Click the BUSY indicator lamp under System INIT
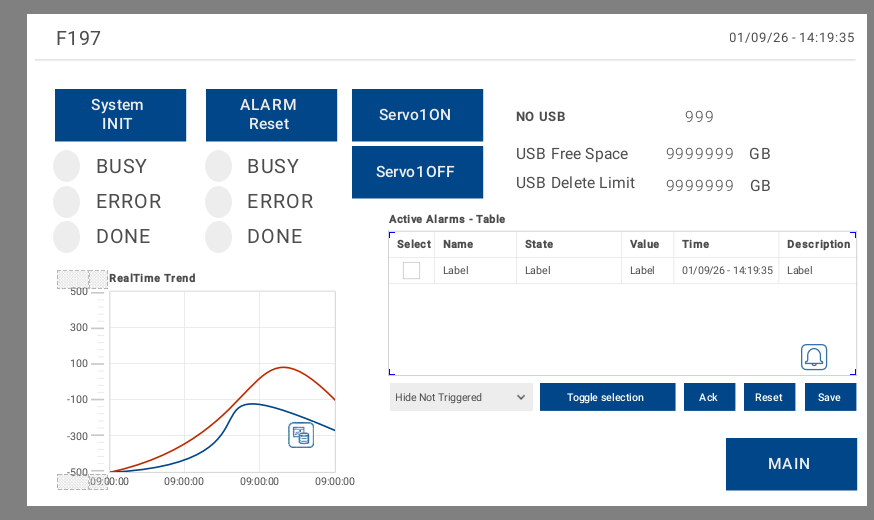Screen dimensions: 874x520 [67, 166]
